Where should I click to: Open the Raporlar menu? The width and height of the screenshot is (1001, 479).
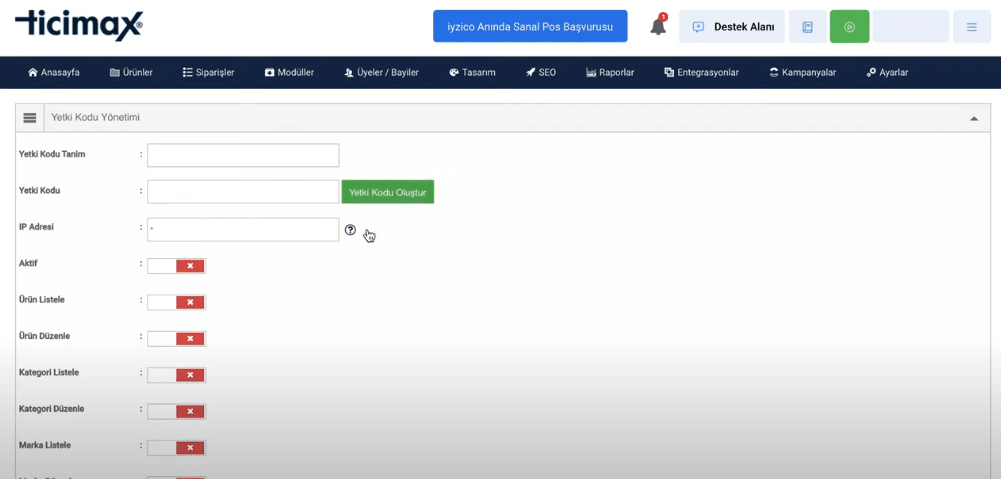(x=610, y=73)
